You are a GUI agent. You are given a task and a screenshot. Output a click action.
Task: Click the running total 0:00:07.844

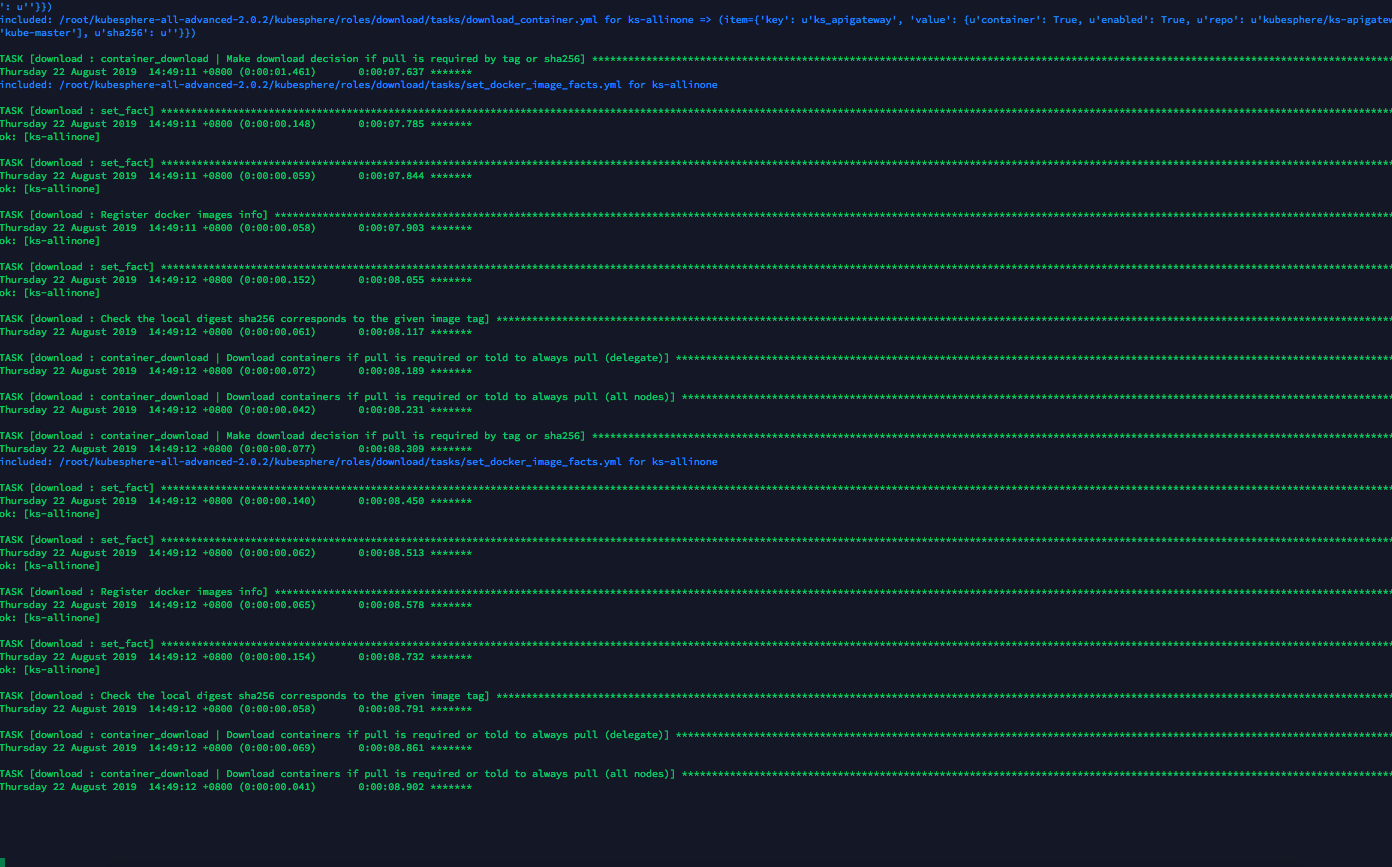pyautogui.click(x=391, y=176)
